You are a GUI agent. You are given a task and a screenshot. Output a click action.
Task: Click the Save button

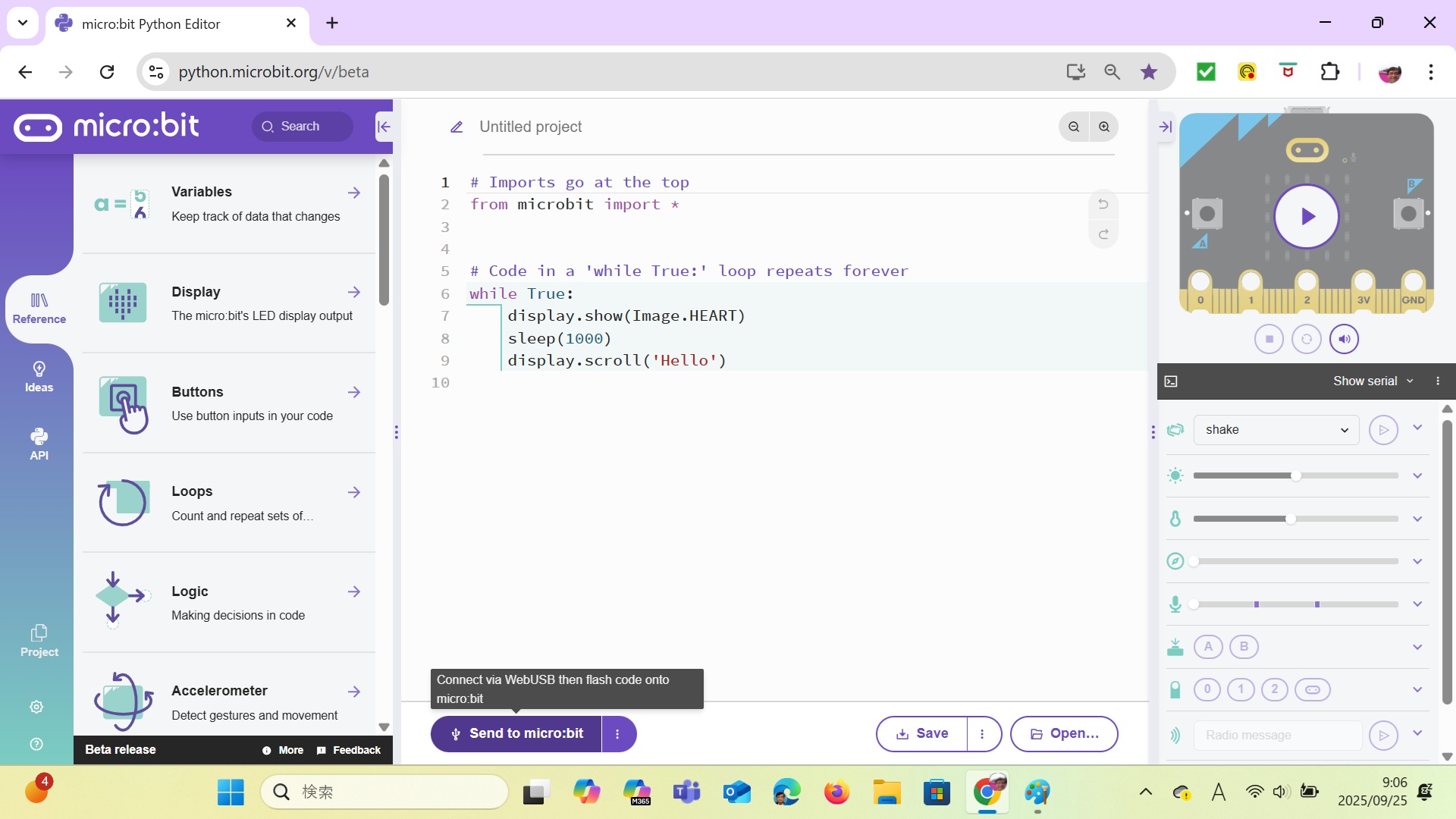coord(922,734)
